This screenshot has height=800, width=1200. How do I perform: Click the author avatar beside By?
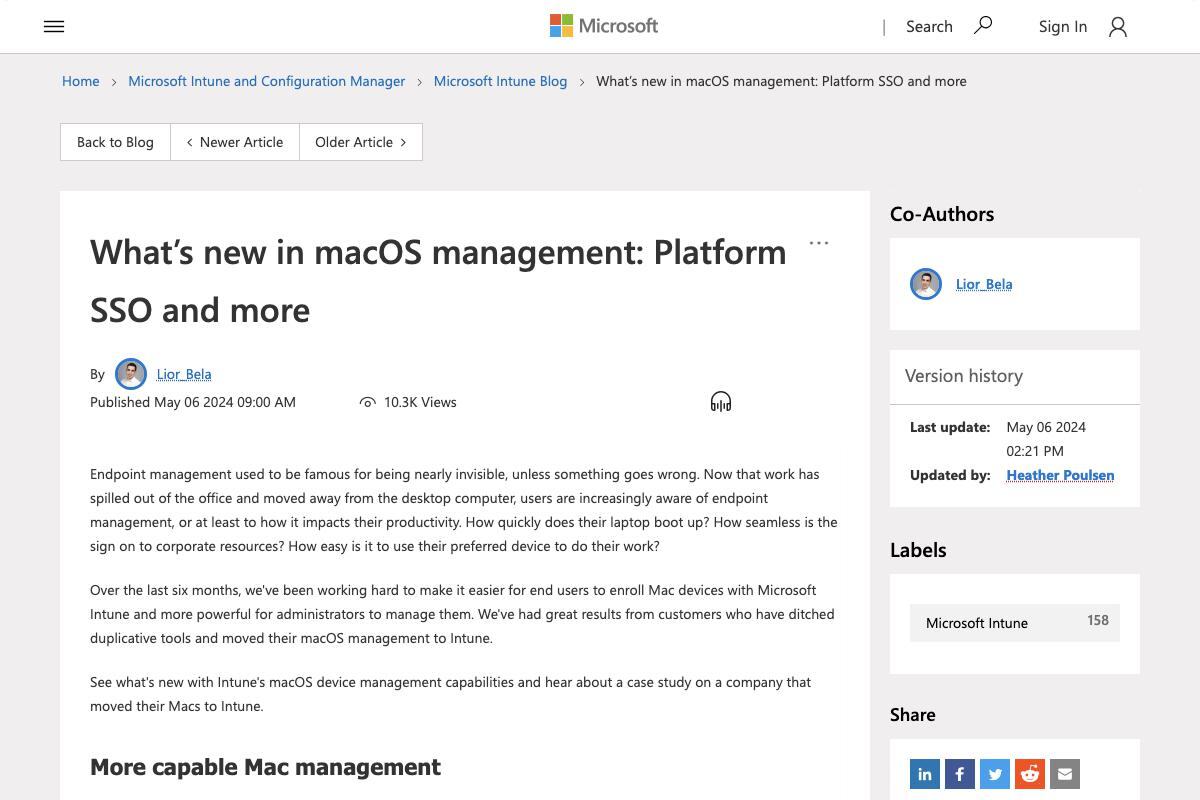[131, 374]
